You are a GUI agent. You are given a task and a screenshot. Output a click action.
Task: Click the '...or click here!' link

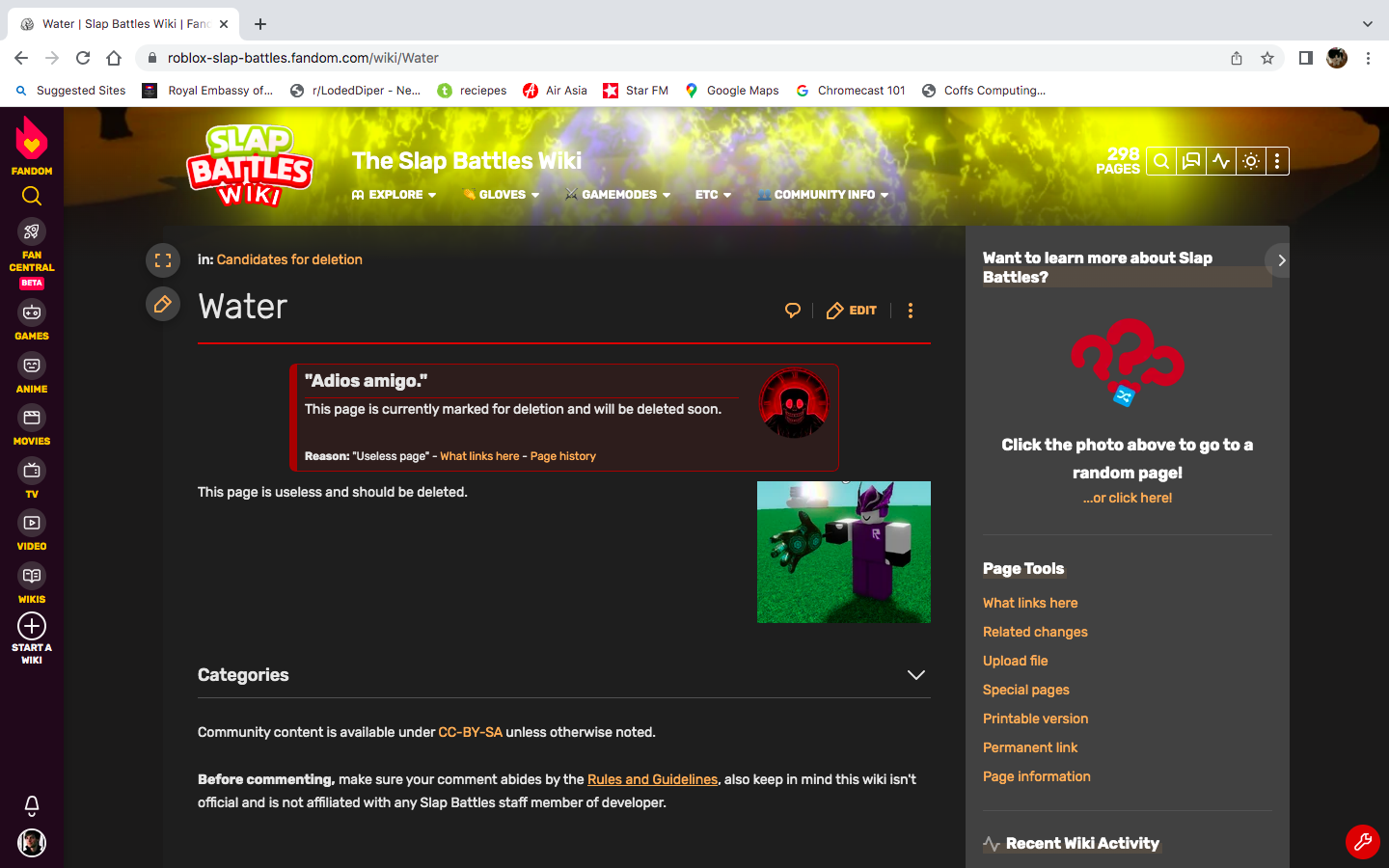pos(1128,498)
